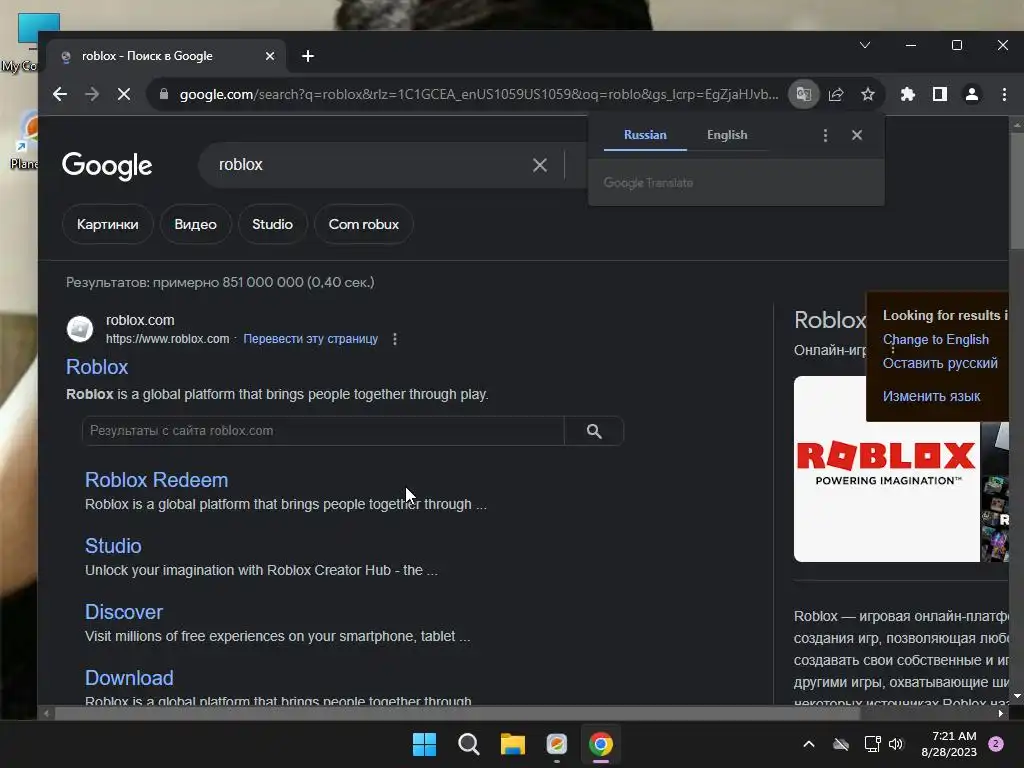Open the Extensions puzzle icon
The image size is (1024, 768).
coord(907,94)
